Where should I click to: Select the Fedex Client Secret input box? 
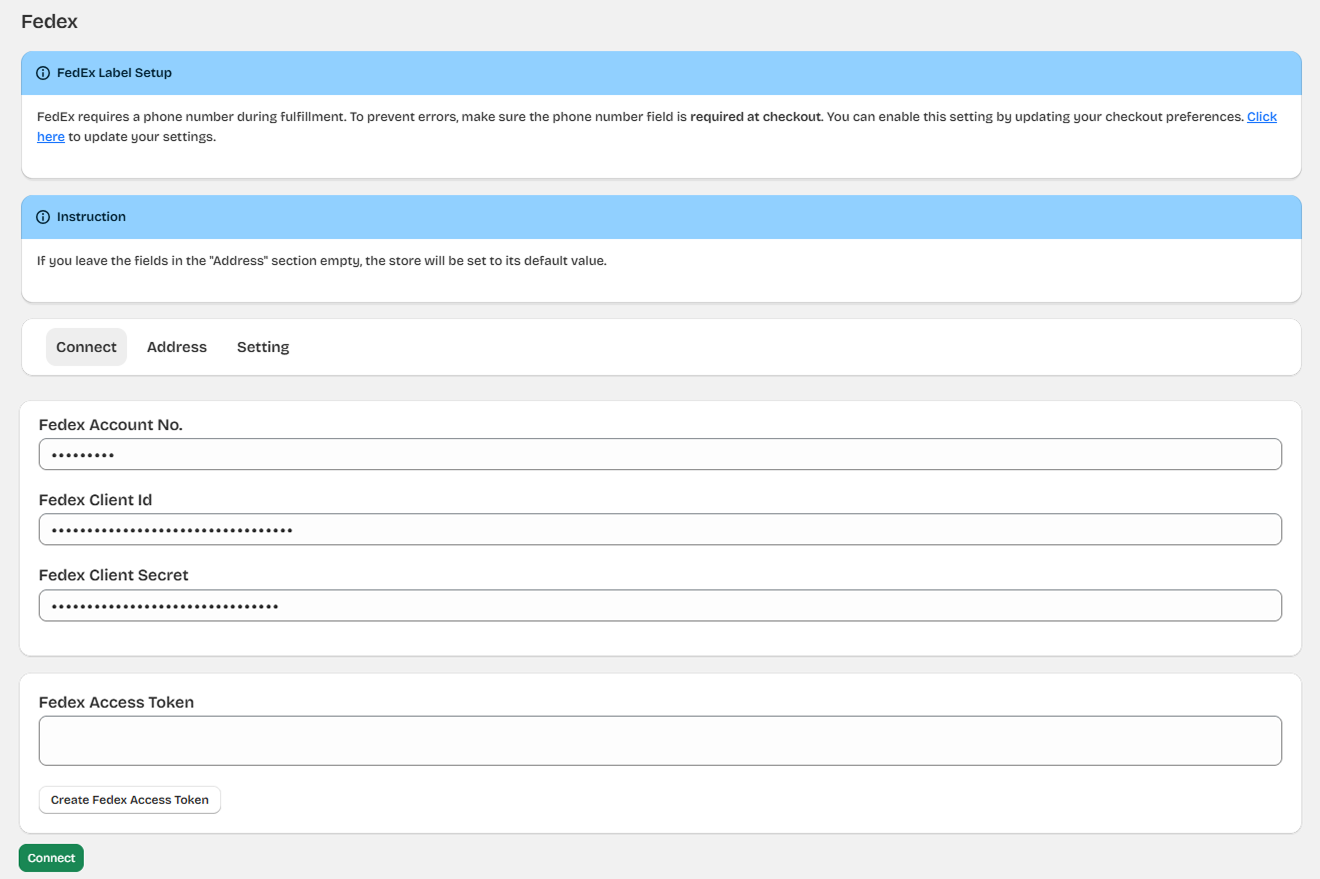[660, 605]
